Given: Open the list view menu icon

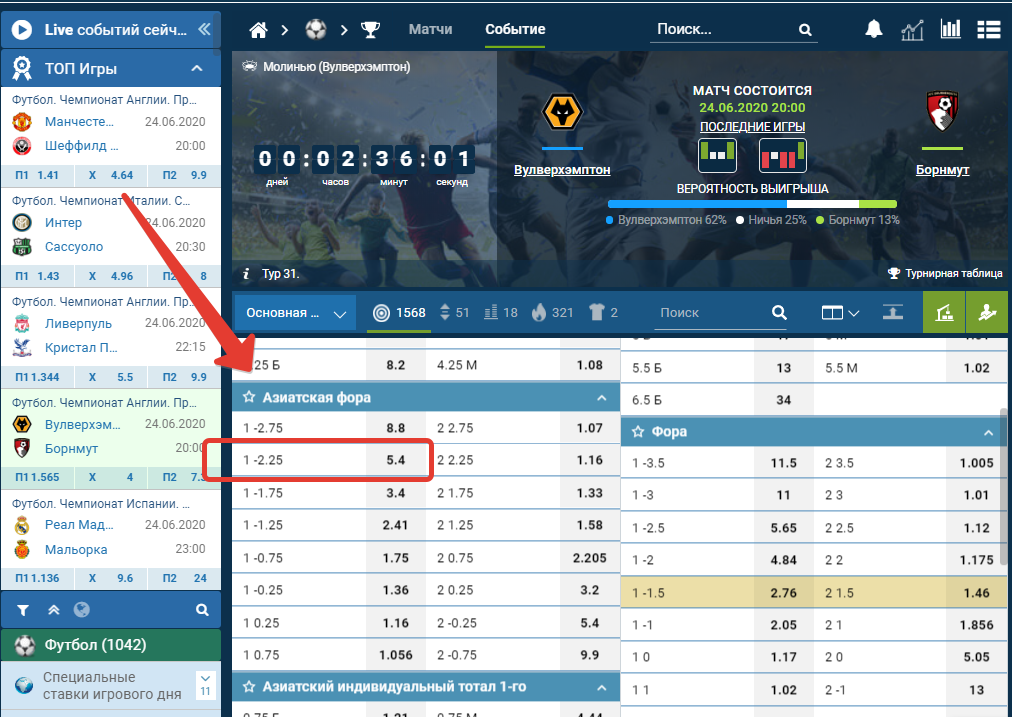Looking at the screenshot, I should click(988, 30).
